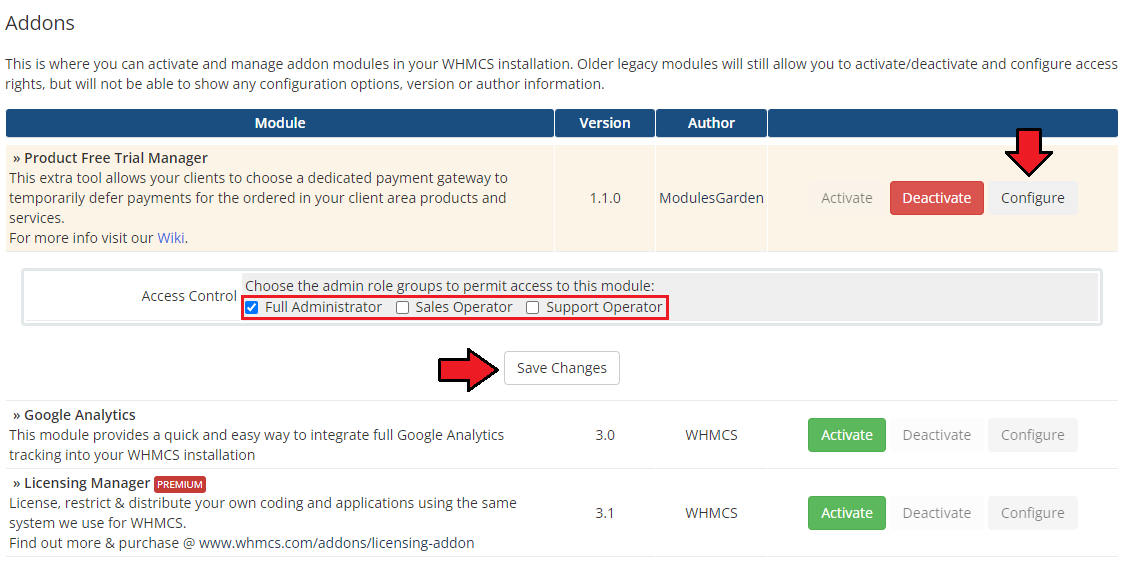
Task: Open the Wiki link
Action: pos(171,238)
